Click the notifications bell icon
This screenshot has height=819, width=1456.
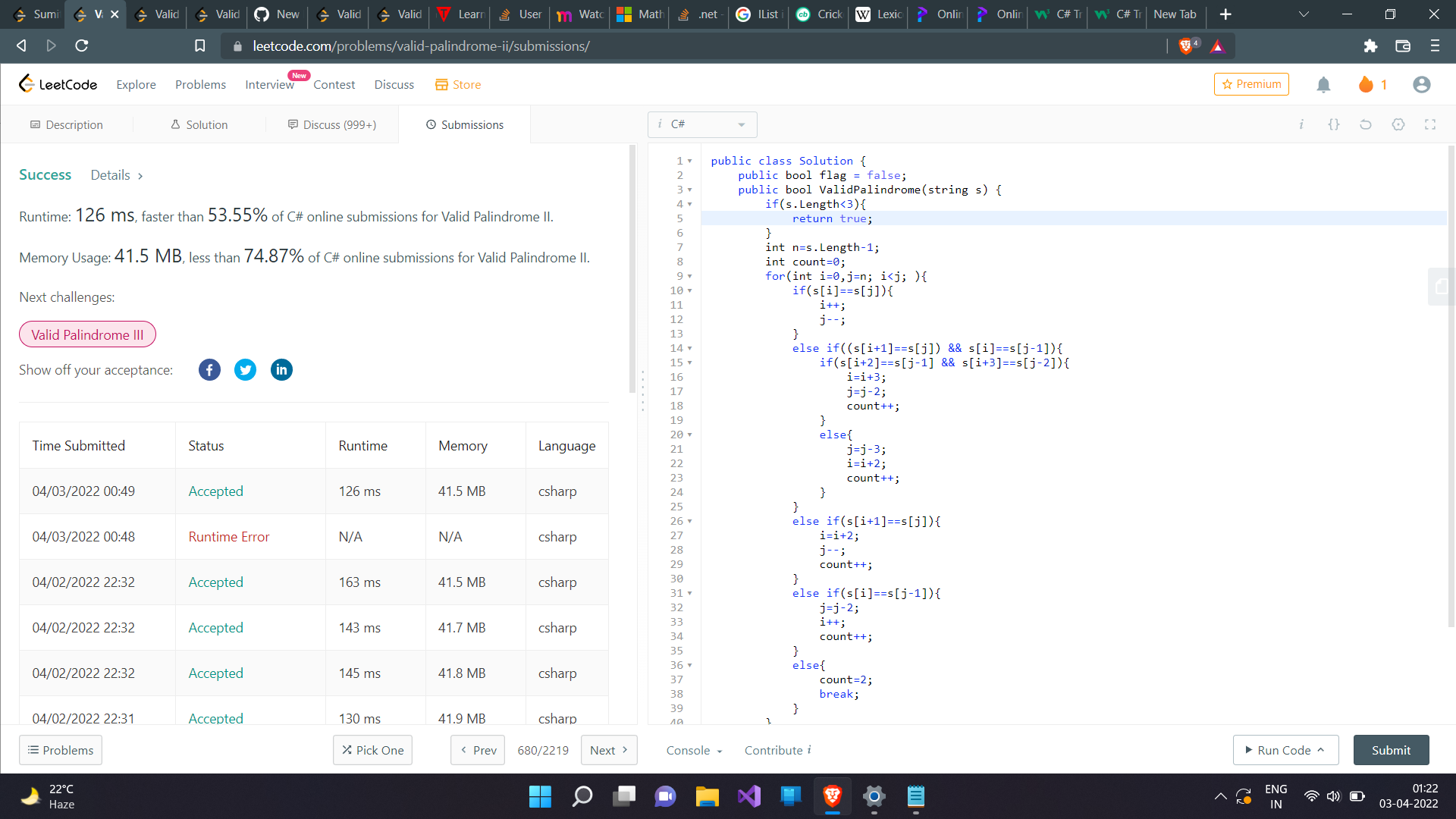[1323, 85]
